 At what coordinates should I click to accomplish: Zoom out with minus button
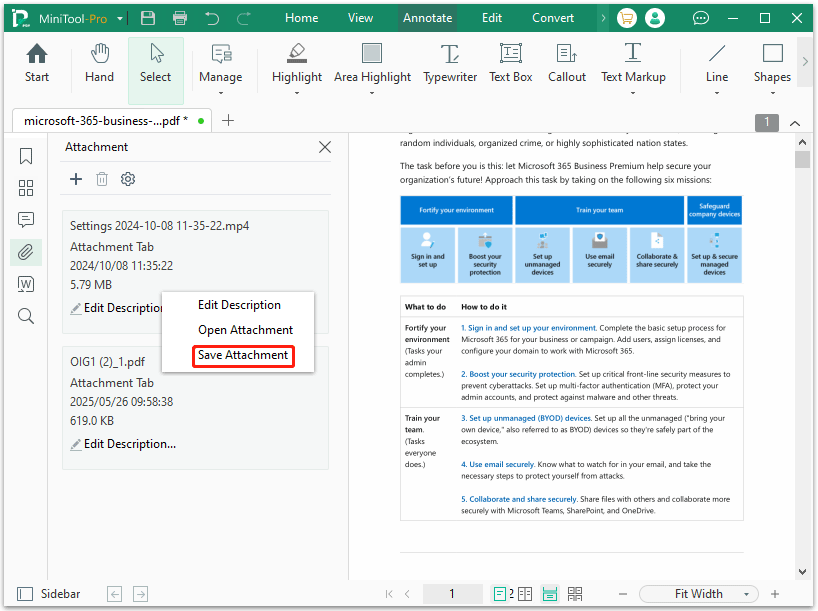click(622, 594)
